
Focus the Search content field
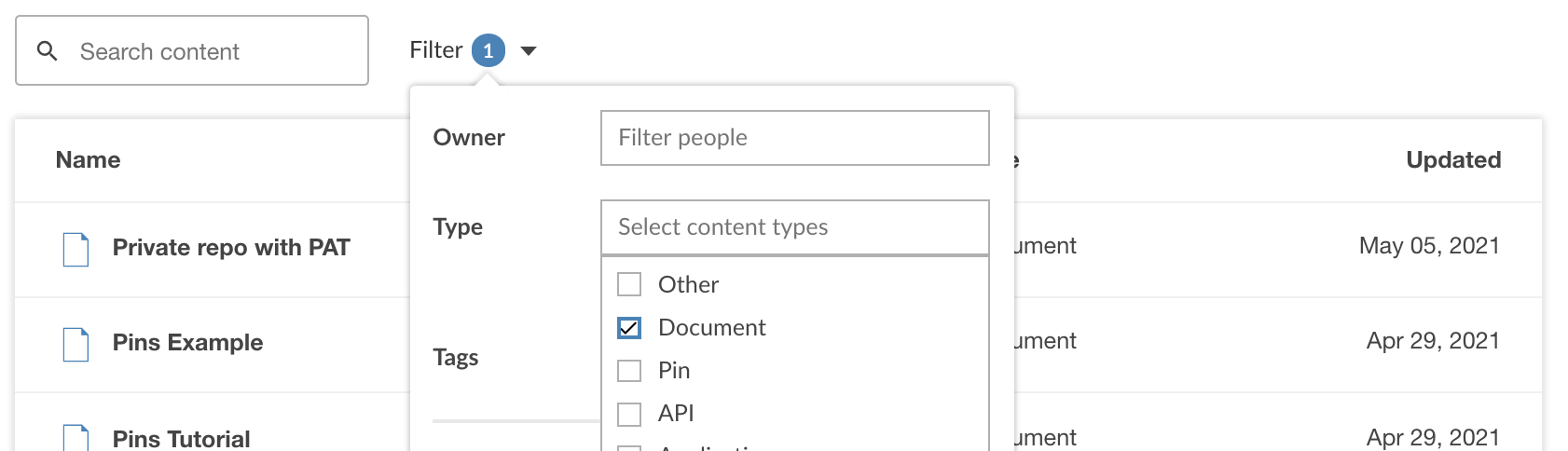(x=214, y=51)
